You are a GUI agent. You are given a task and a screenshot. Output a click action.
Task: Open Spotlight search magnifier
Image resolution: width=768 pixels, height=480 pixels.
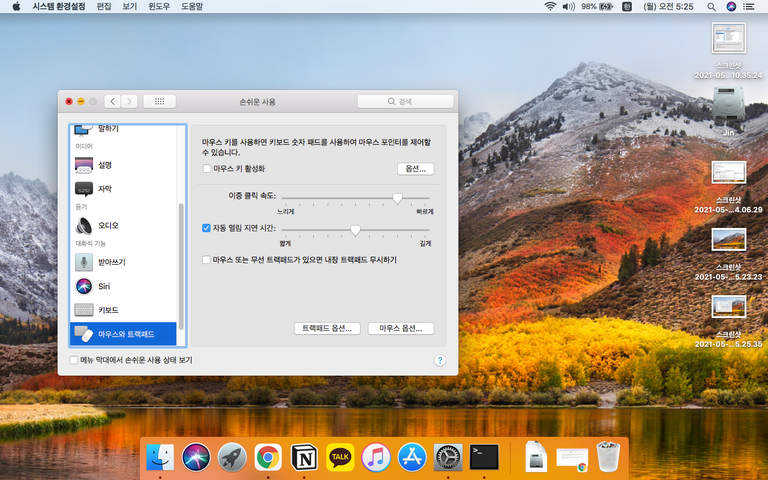(x=711, y=6)
